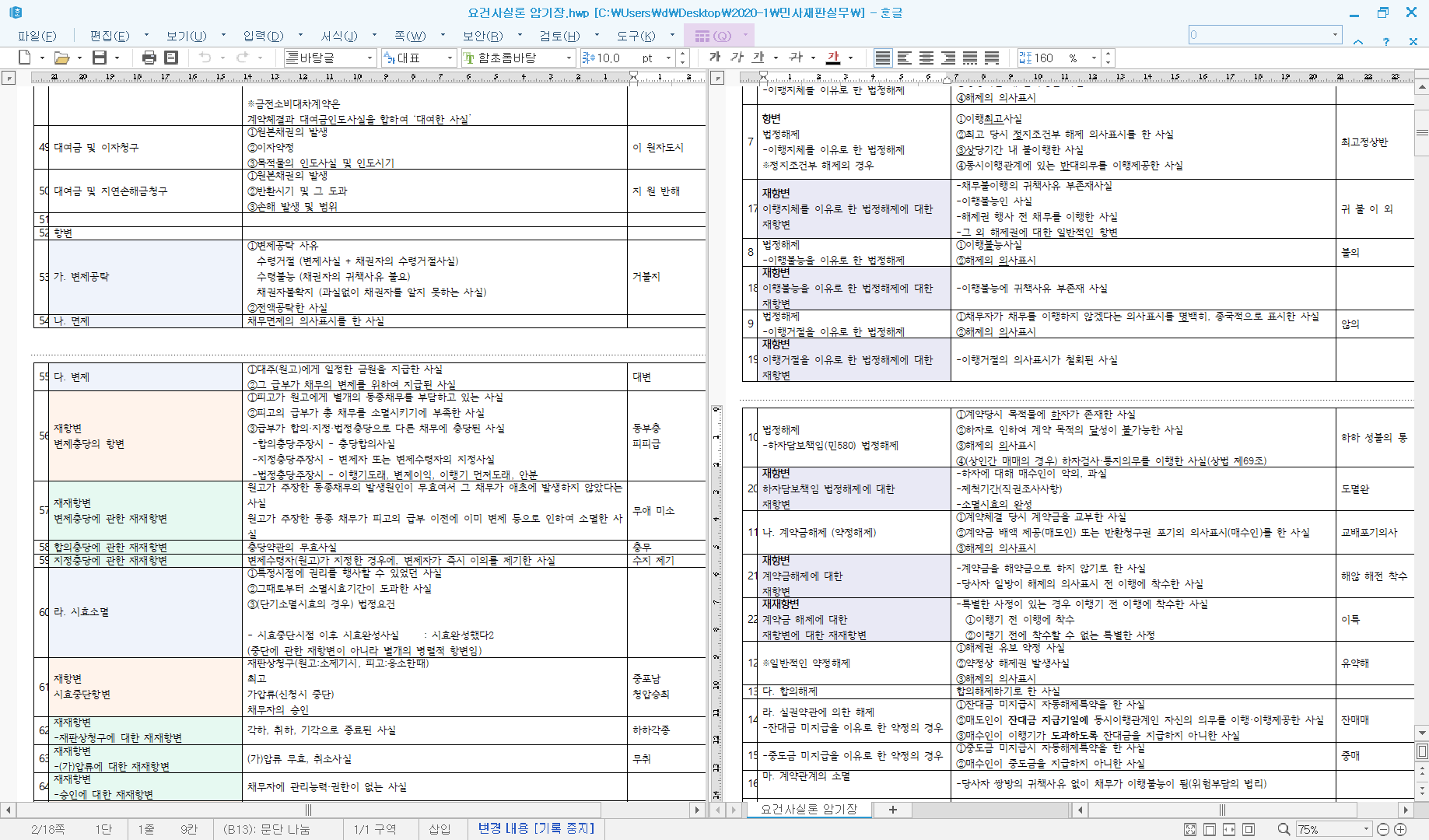Enable center paragraph alignment
The width and height of the screenshot is (1429, 840).
click(x=926, y=58)
